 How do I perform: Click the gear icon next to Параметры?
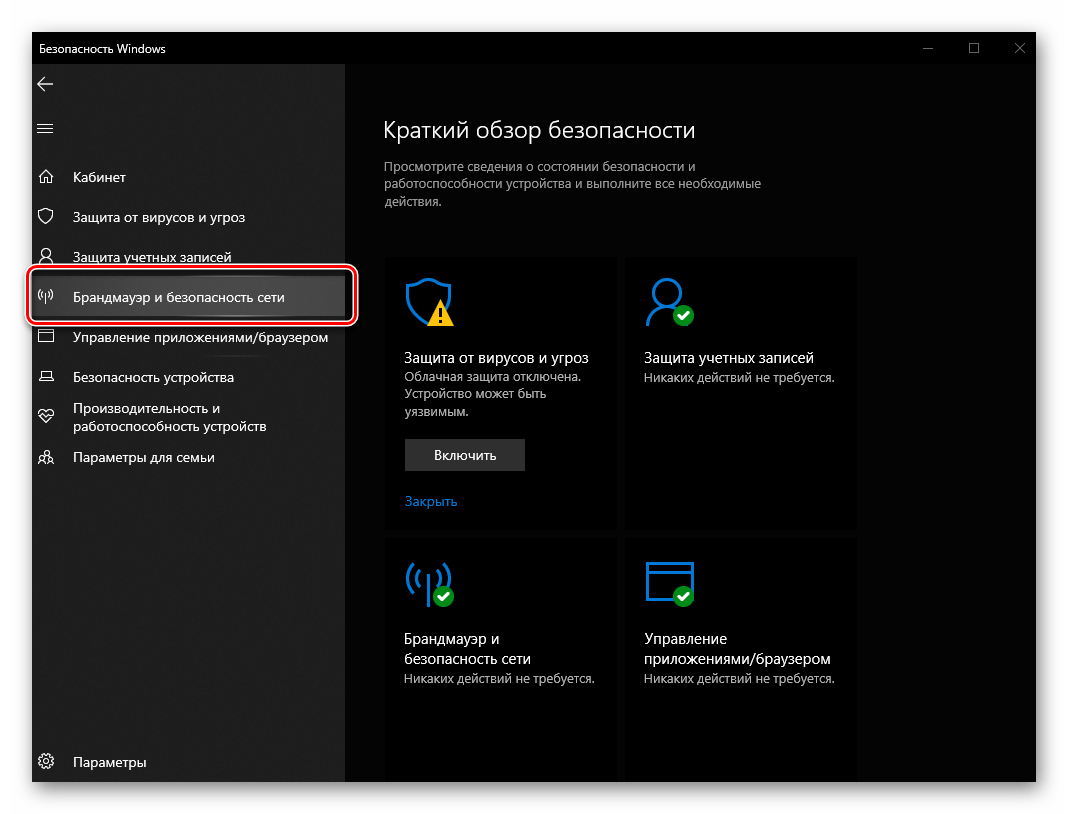(x=46, y=762)
